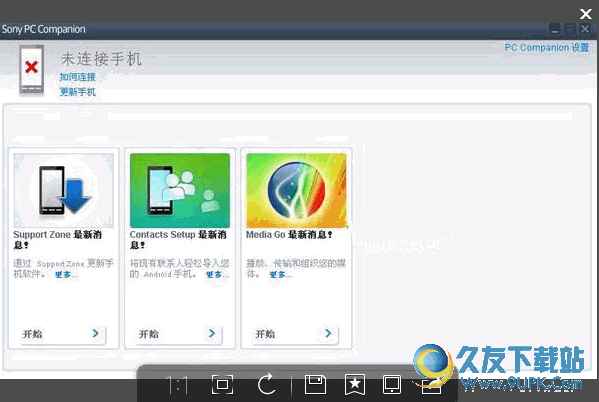
Task: Start Media Go with its 开始 button
Action: [x=296, y=334]
